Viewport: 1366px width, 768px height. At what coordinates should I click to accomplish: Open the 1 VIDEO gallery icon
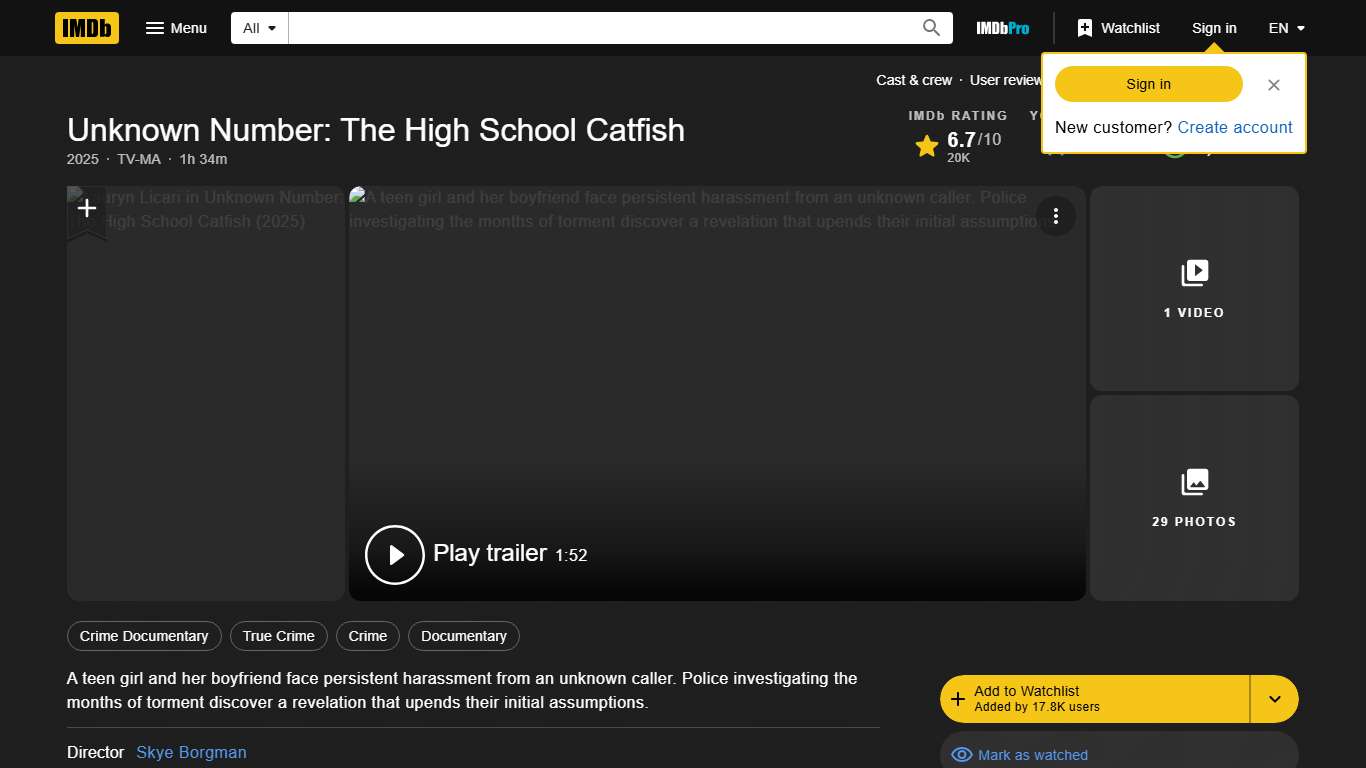(1194, 272)
